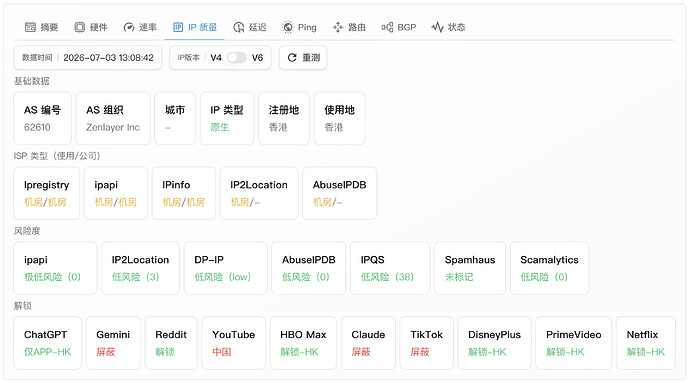Click the Ping tab icon
690x383 pixels.
click(288, 27)
